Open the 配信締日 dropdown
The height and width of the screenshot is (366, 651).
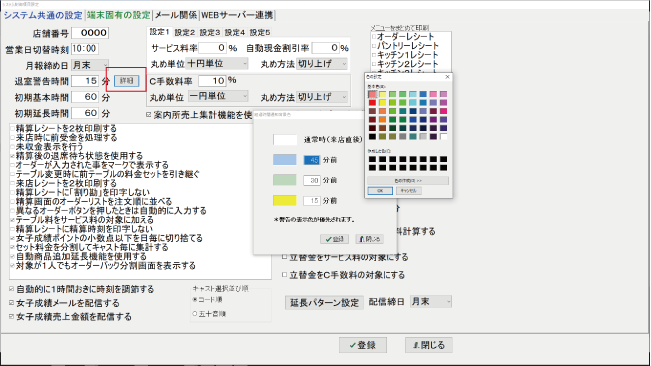(431, 302)
